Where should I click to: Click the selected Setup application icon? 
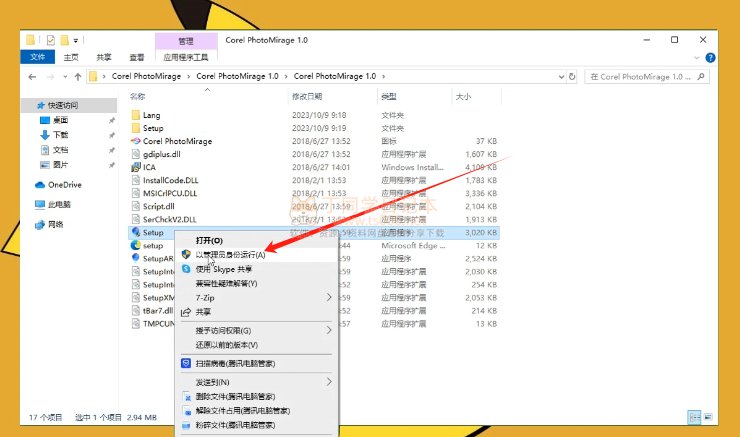[136, 232]
